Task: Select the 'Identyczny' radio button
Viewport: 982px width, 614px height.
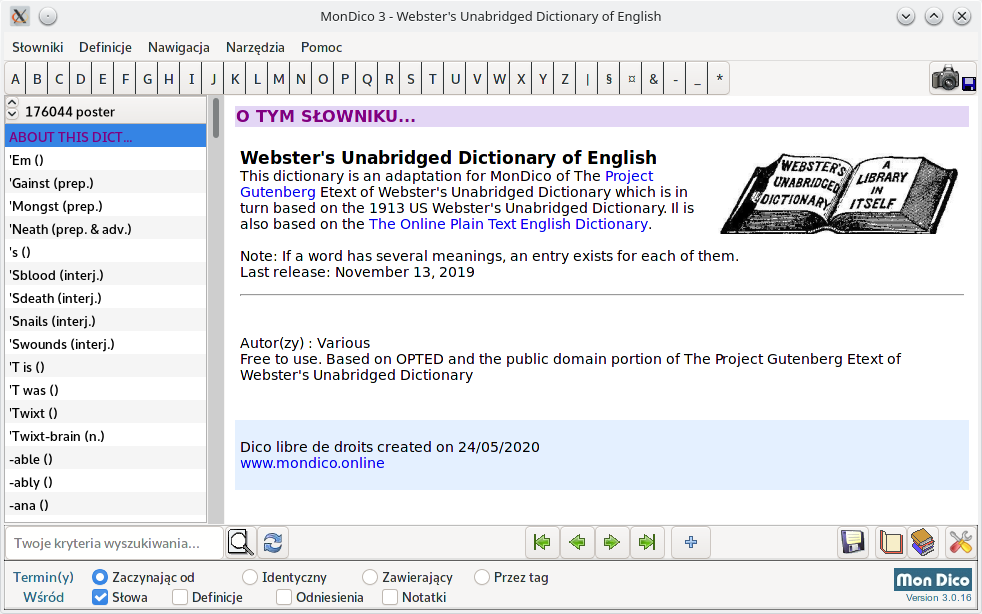Action: [249, 577]
